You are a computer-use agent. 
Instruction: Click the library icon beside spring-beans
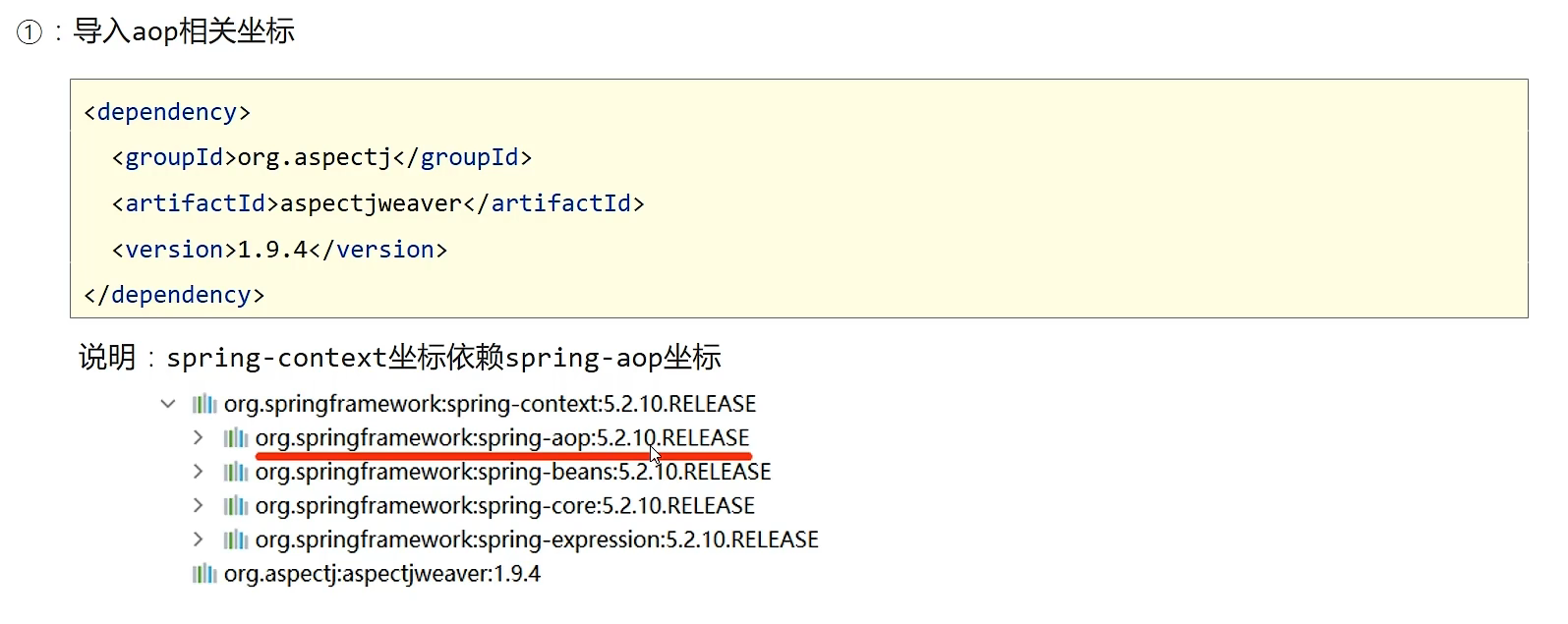point(236,473)
